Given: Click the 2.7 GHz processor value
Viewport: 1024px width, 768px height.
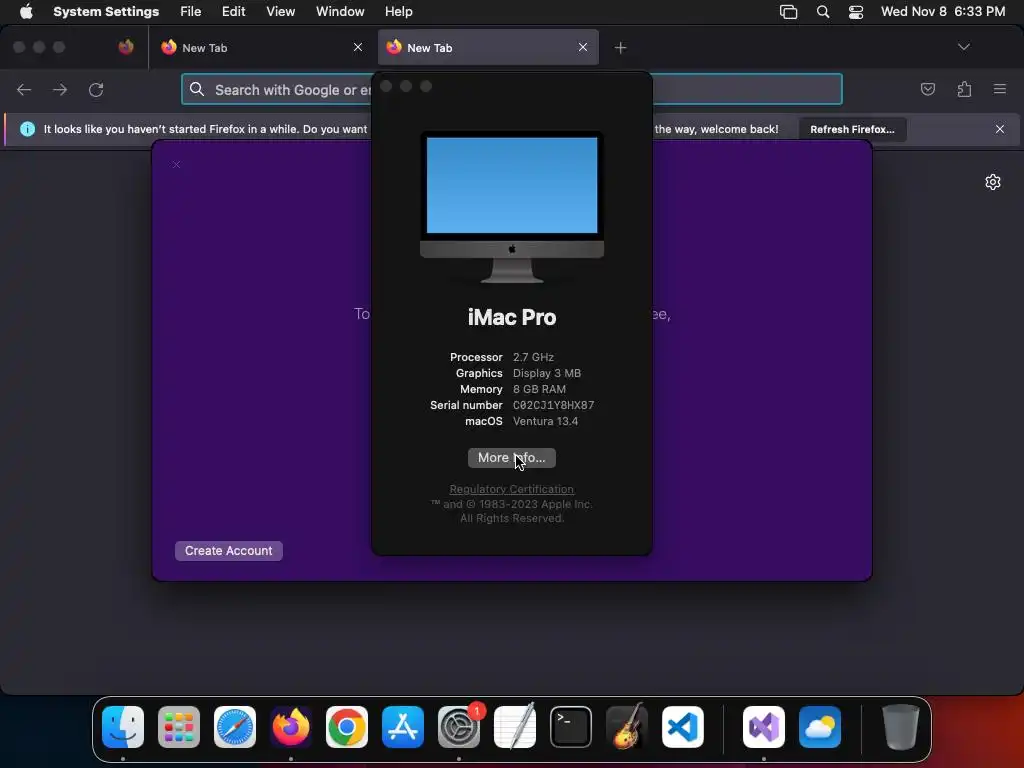Looking at the screenshot, I should pyautogui.click(x=533, y=357).
